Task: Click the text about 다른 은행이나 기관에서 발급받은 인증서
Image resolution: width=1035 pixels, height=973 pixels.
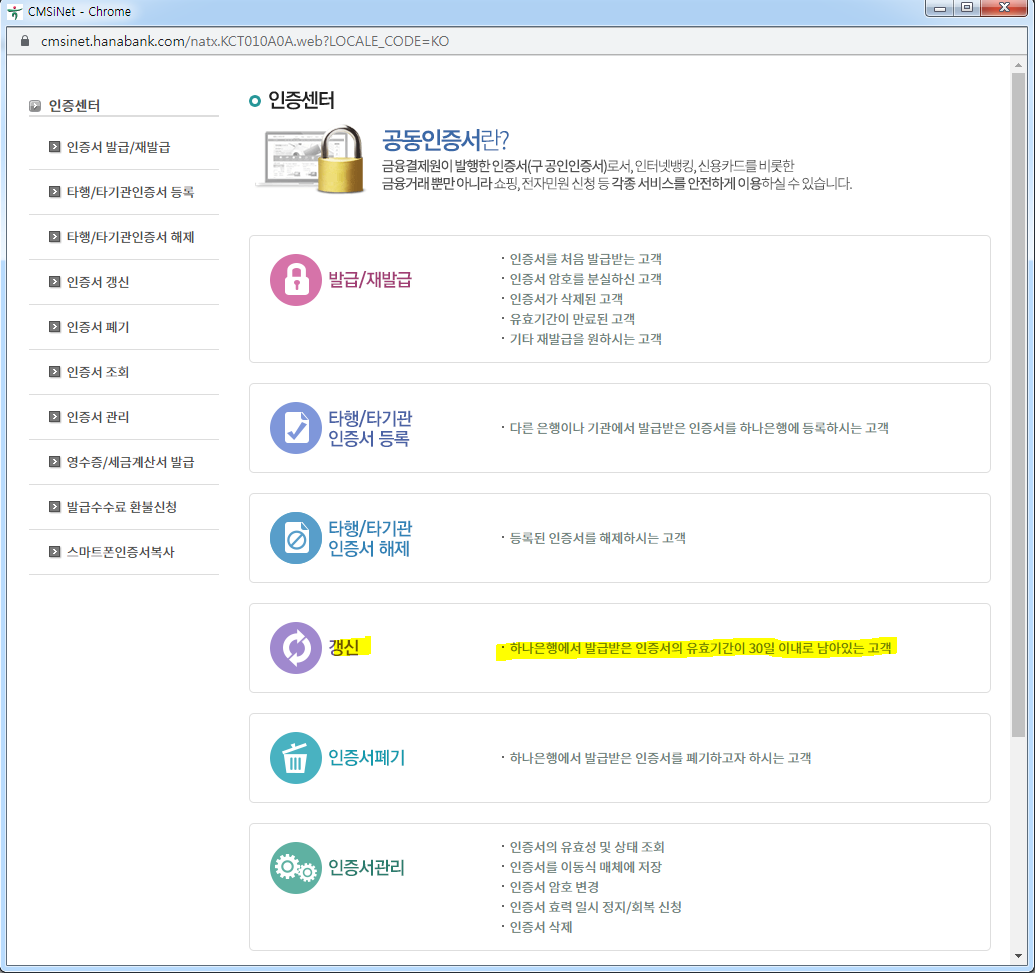Action: (699, 428)
